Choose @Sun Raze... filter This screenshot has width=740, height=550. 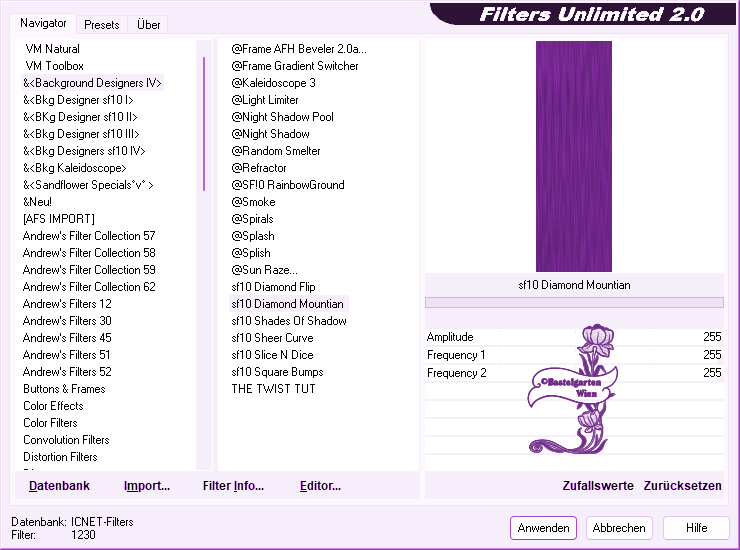(264, 270)
